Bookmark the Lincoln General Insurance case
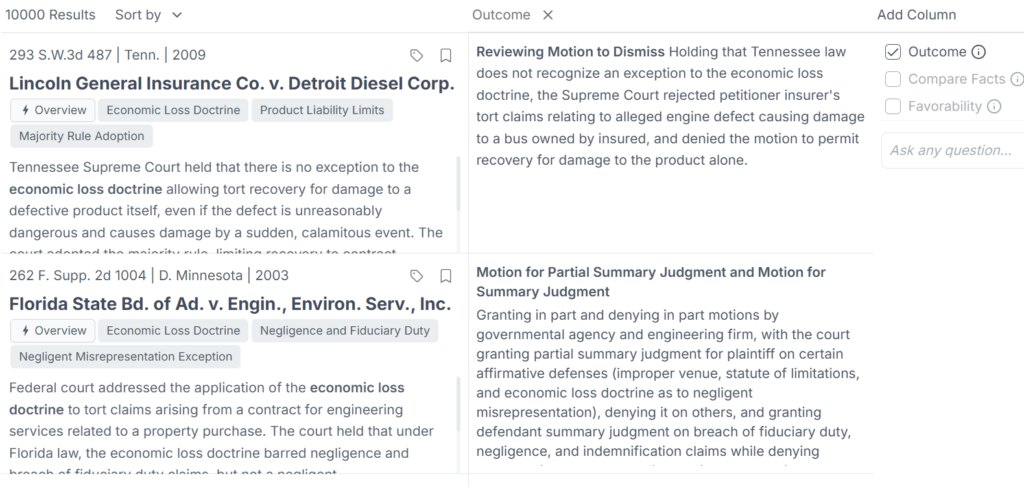Viewport: 1024px width, 487px height. pyautogui.click(x=446, y=55)
